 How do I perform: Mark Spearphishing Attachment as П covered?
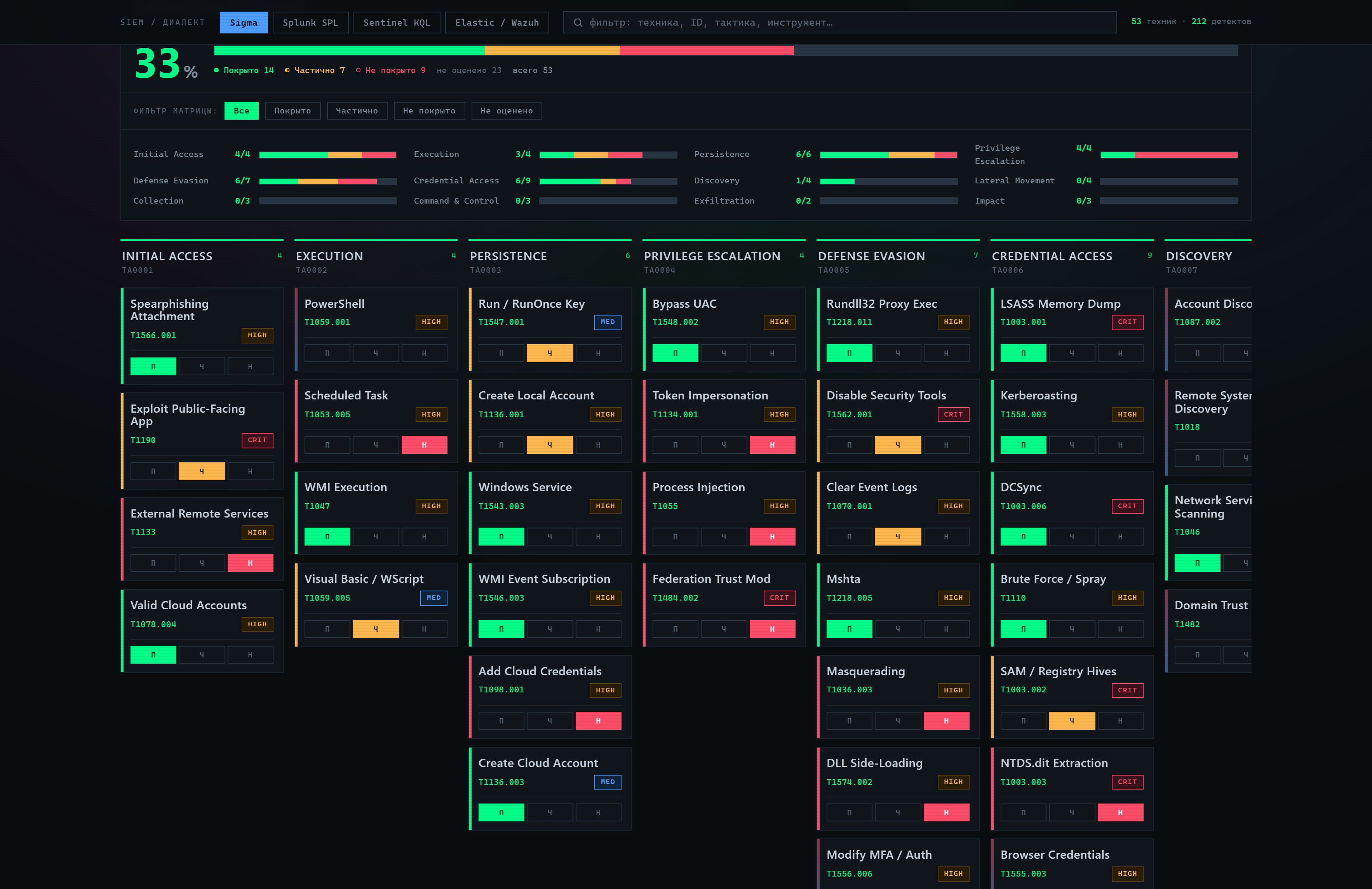153,367
